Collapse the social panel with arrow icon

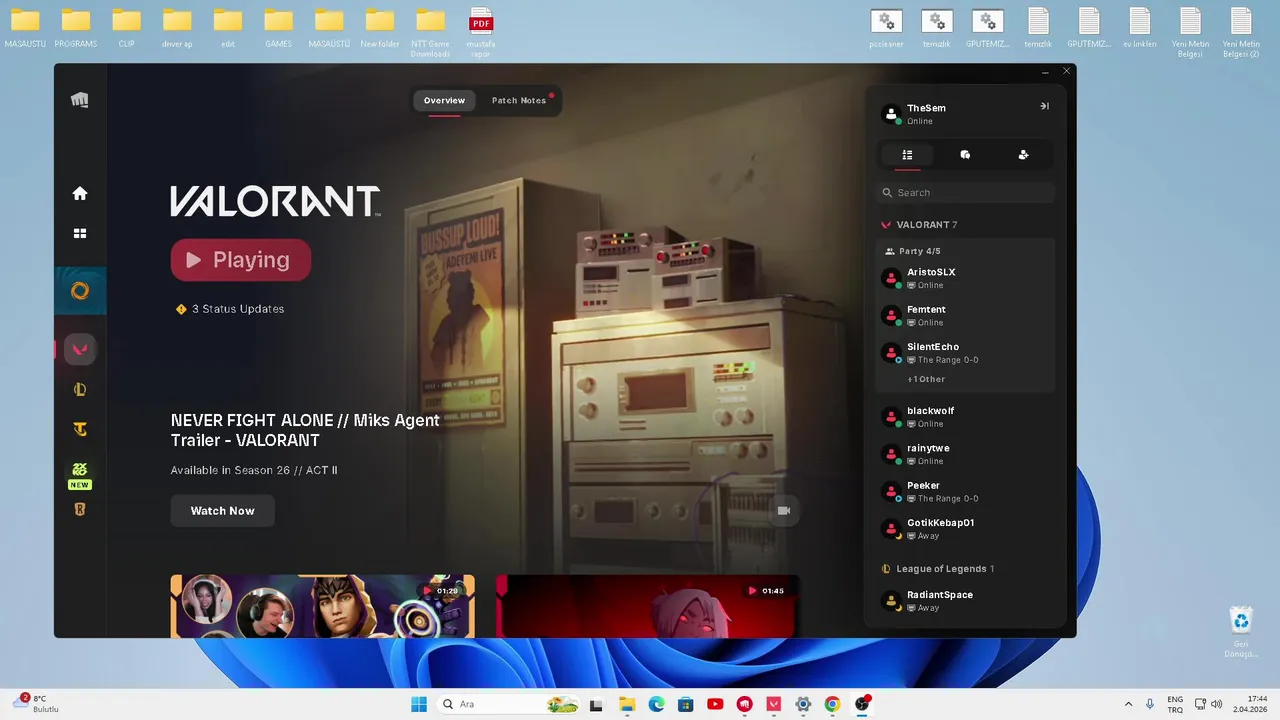1044,106
